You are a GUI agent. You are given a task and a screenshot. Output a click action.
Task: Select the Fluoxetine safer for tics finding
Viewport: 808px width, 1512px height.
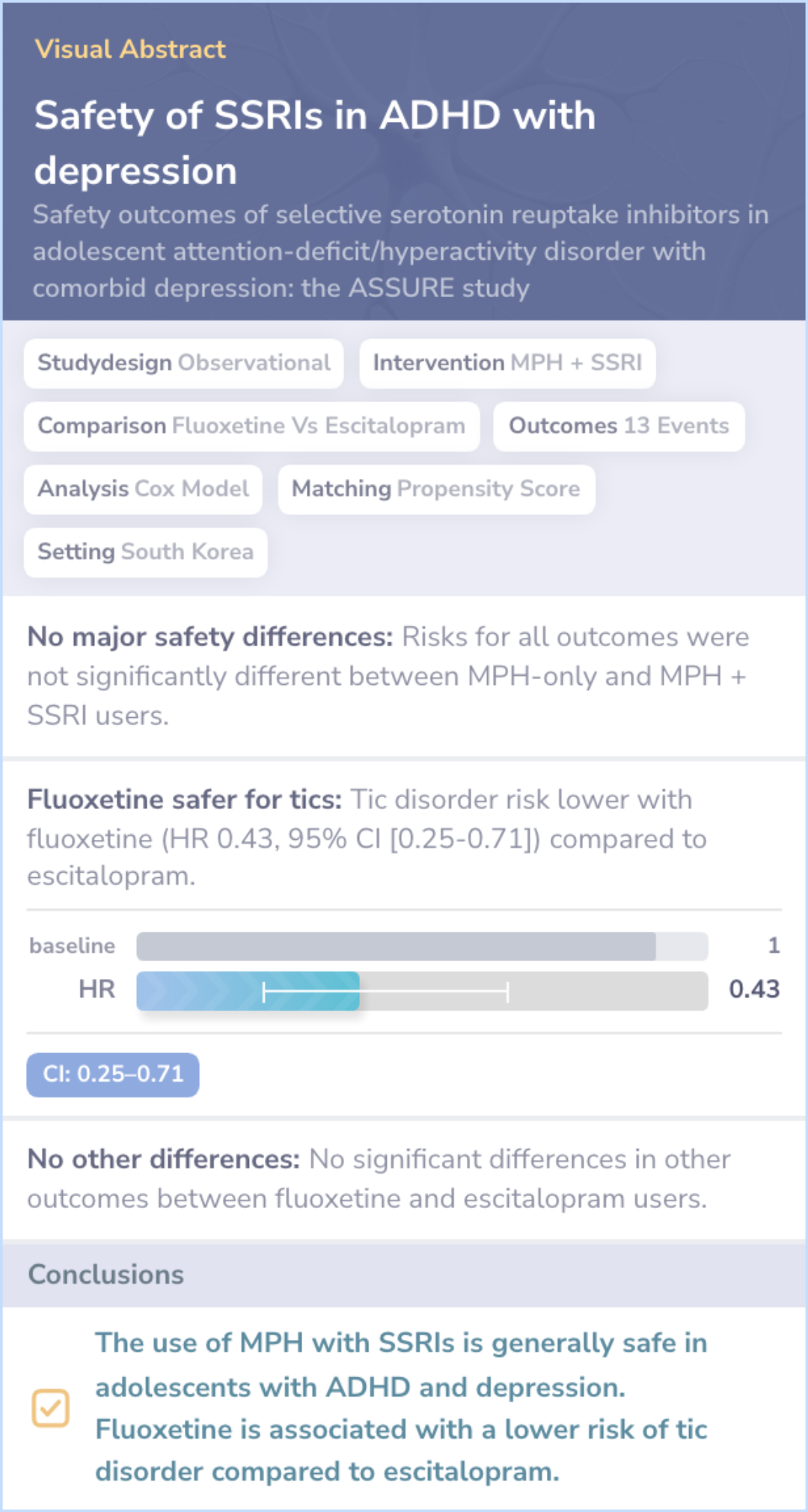(367, 838)
